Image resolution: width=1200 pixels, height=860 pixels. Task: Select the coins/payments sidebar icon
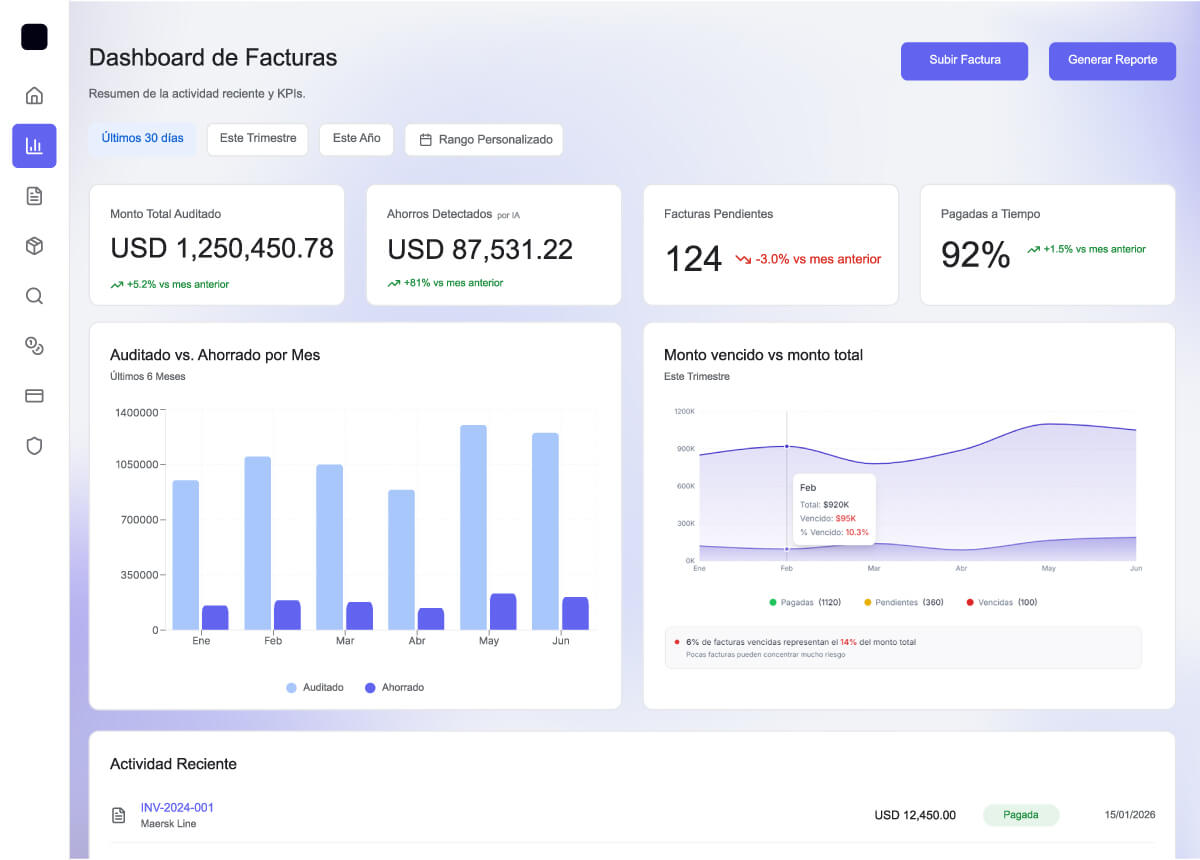point(34,346)
